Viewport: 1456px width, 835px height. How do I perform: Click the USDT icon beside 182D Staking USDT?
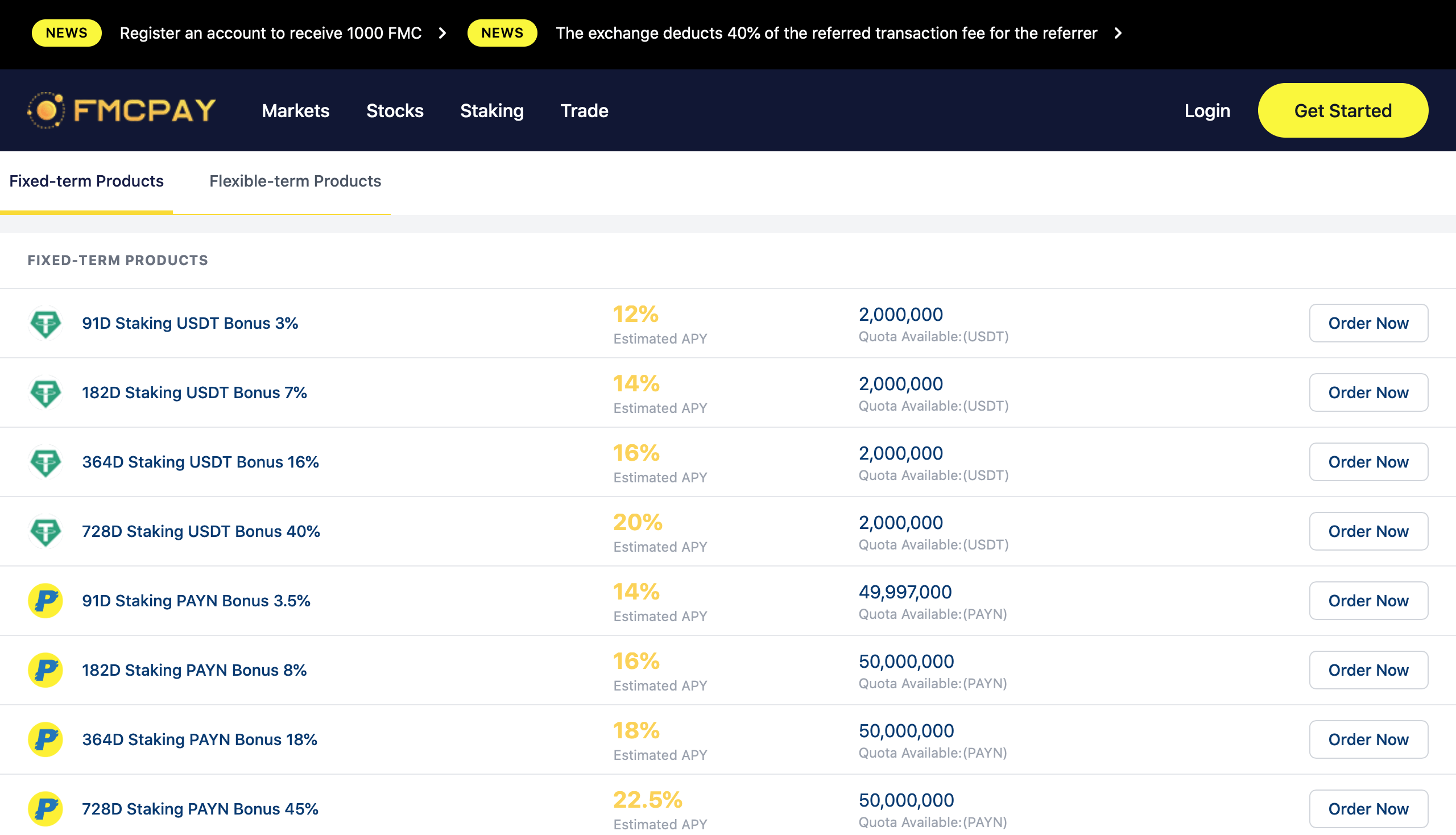(45, 392)
